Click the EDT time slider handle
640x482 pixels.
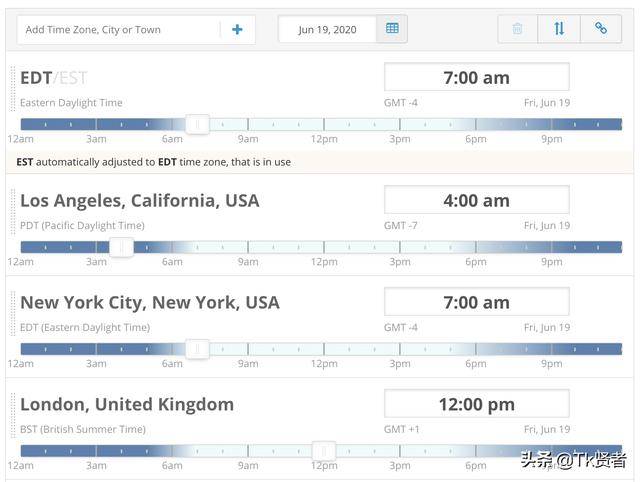[197, 124]
